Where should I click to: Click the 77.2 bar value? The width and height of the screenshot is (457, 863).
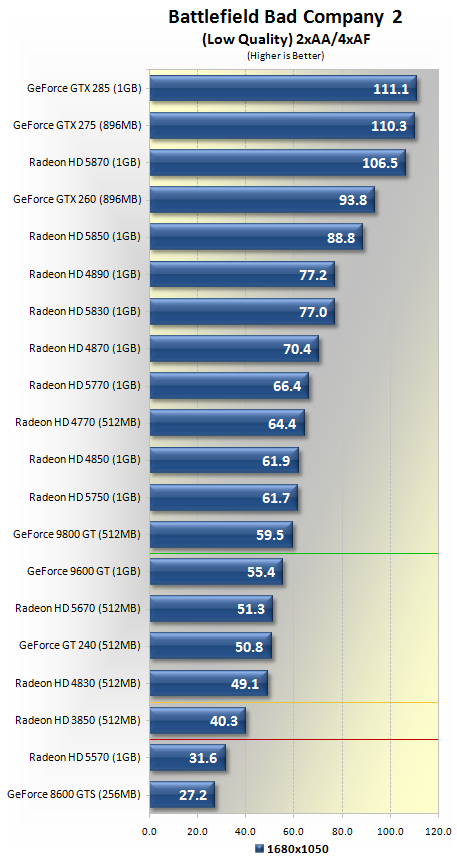tap(313, 275)
